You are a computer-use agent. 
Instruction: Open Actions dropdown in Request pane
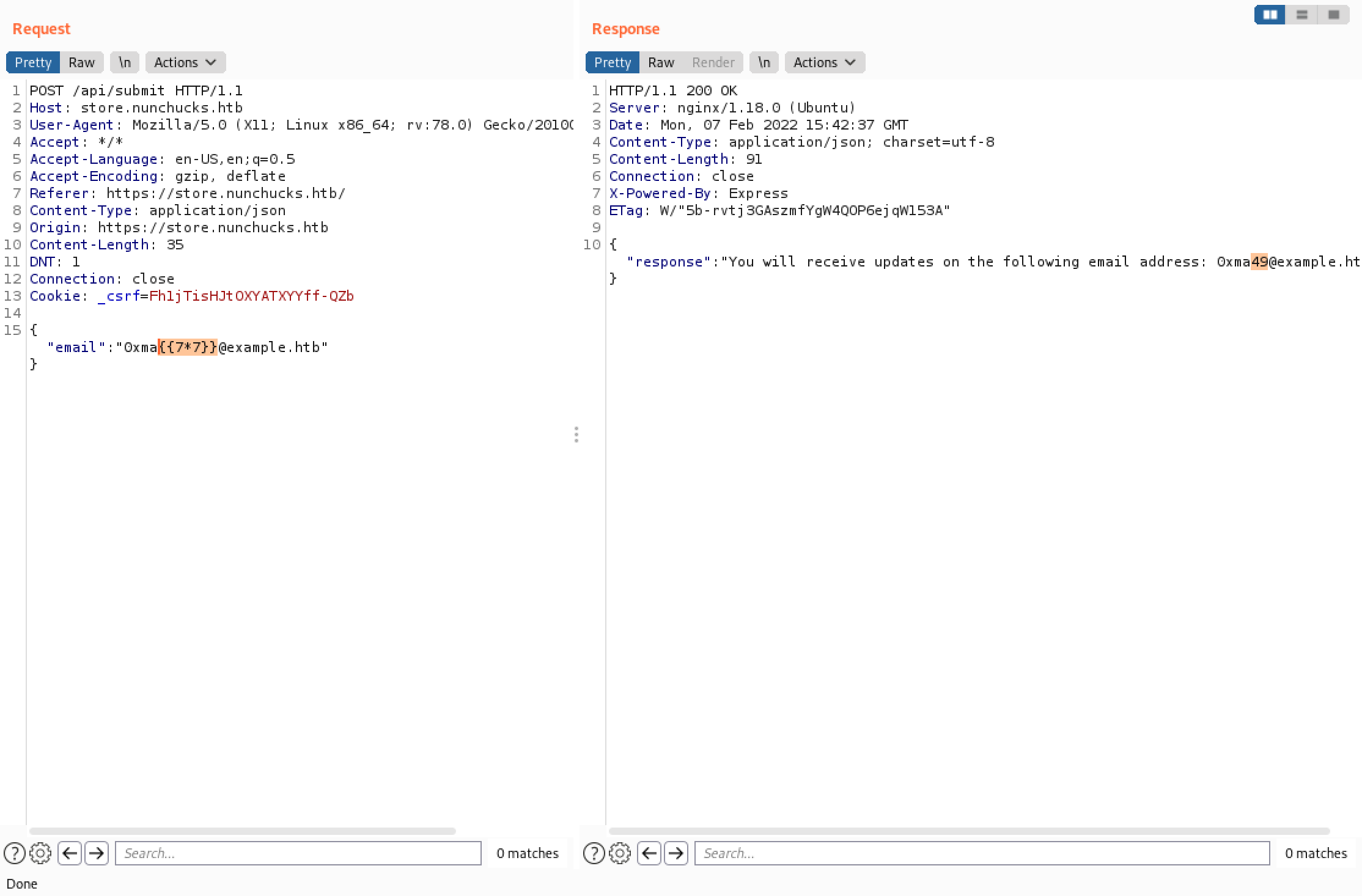pos(186,62)
